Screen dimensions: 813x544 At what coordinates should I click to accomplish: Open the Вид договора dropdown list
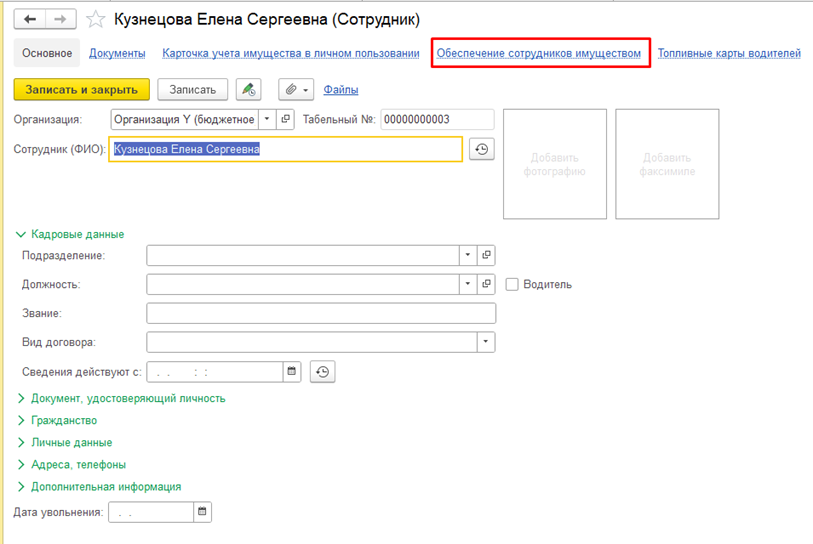pyautogui.click(x=486, y=342)
